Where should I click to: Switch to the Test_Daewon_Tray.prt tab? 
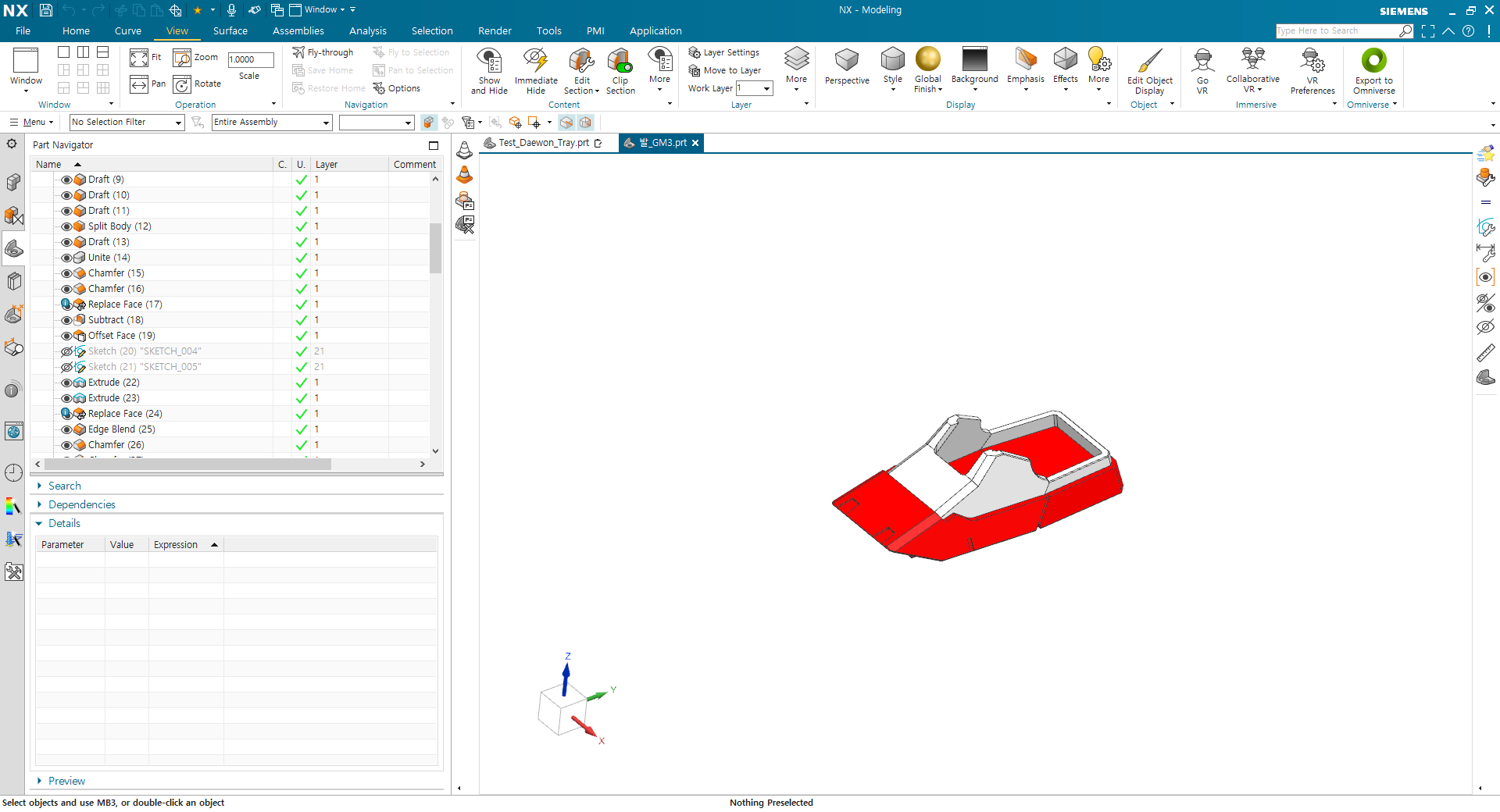click(x=544, y=143)
